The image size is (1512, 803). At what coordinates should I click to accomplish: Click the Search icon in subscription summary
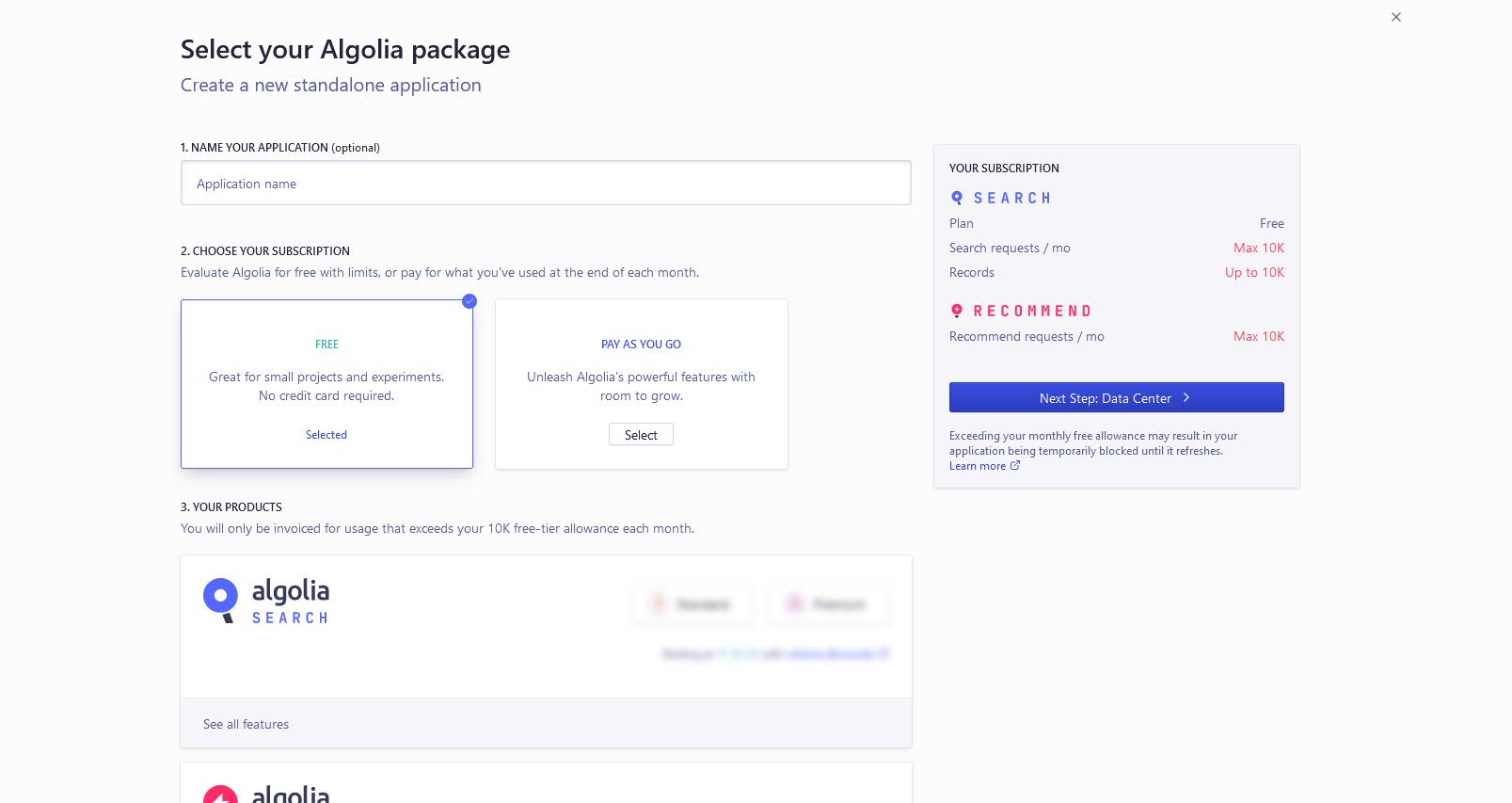(957, 198)
